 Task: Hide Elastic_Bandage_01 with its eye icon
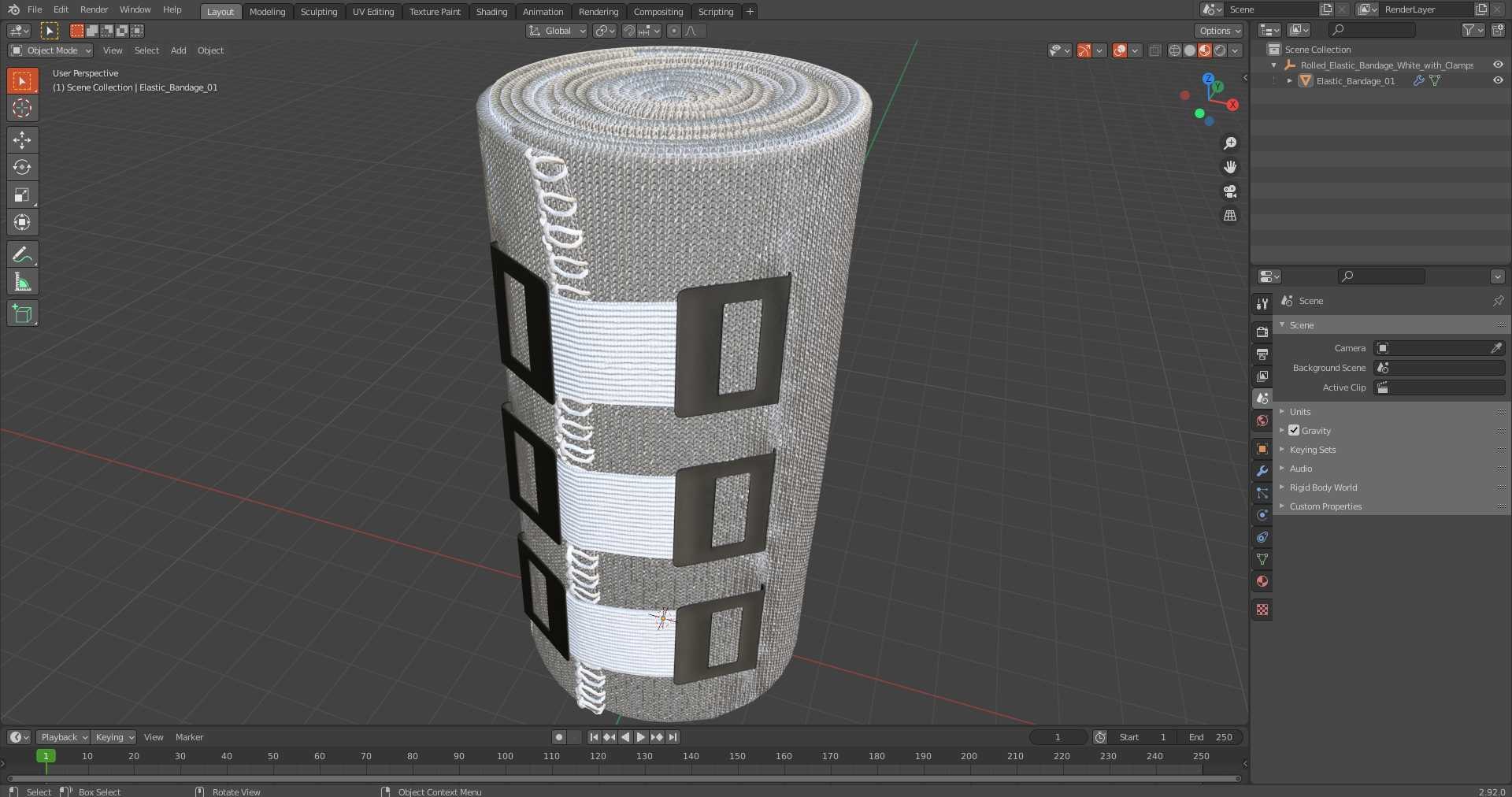(x=1498, y=80)
